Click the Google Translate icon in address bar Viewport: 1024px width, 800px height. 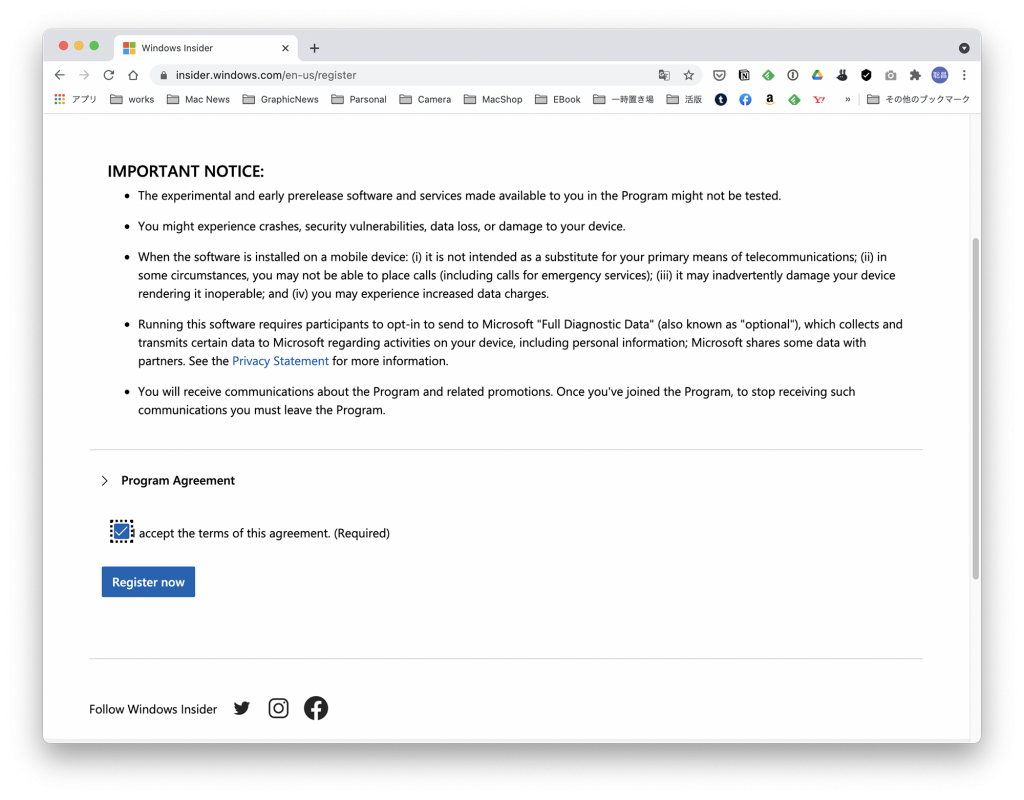664,75
